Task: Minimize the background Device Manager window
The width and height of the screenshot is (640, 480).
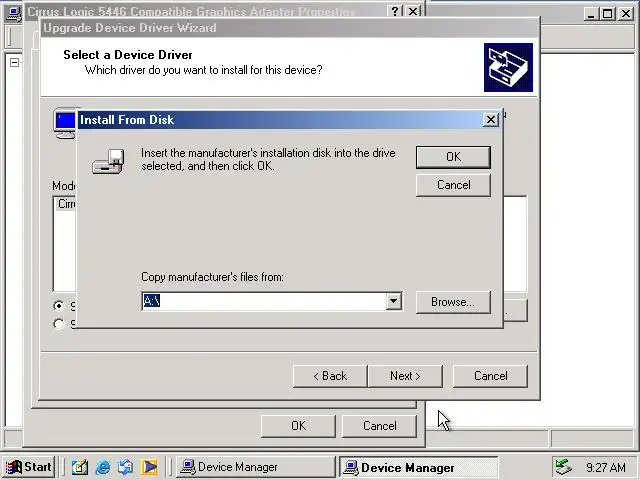Action: pyautogui.click(x=591, y=14)
